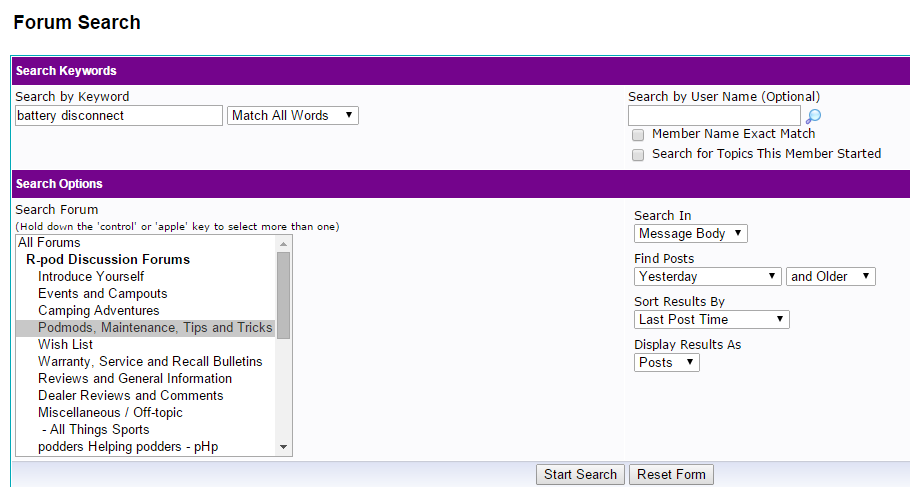
Task: Select Reviews and General Information forum
Action: click(x=146, y=378)
